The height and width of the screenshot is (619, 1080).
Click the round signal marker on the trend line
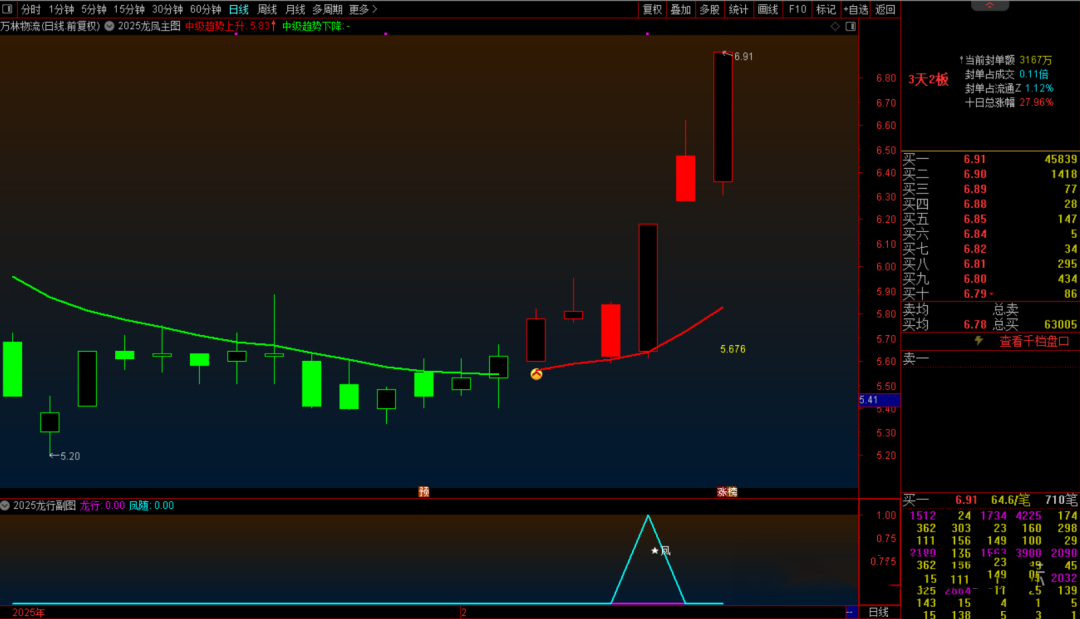click(x=536, y=374)
